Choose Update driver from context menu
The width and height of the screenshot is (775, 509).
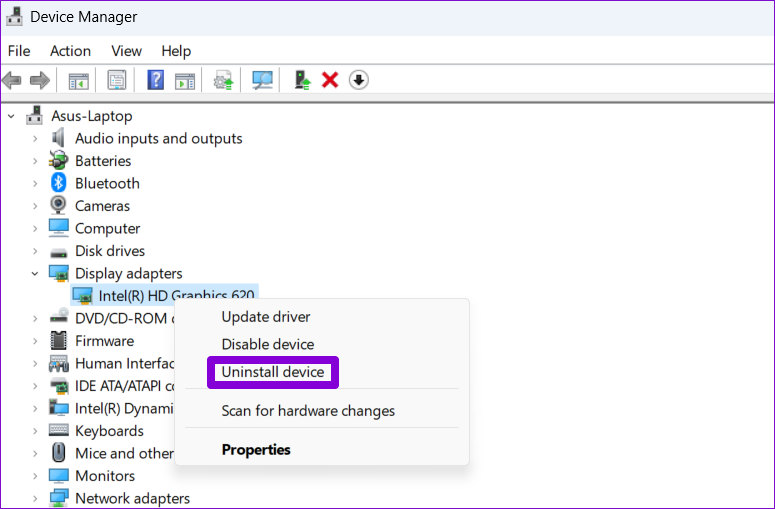coord(266,317)
